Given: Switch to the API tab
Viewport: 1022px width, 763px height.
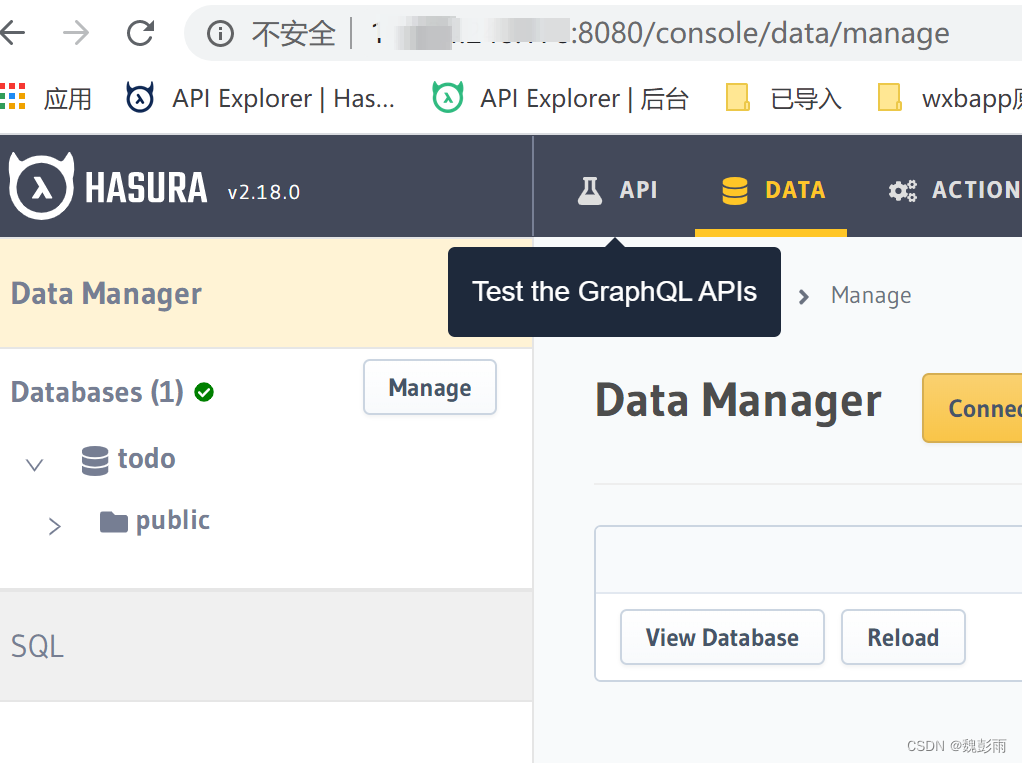Looking at the screenshot, I should tap(617, 190).
